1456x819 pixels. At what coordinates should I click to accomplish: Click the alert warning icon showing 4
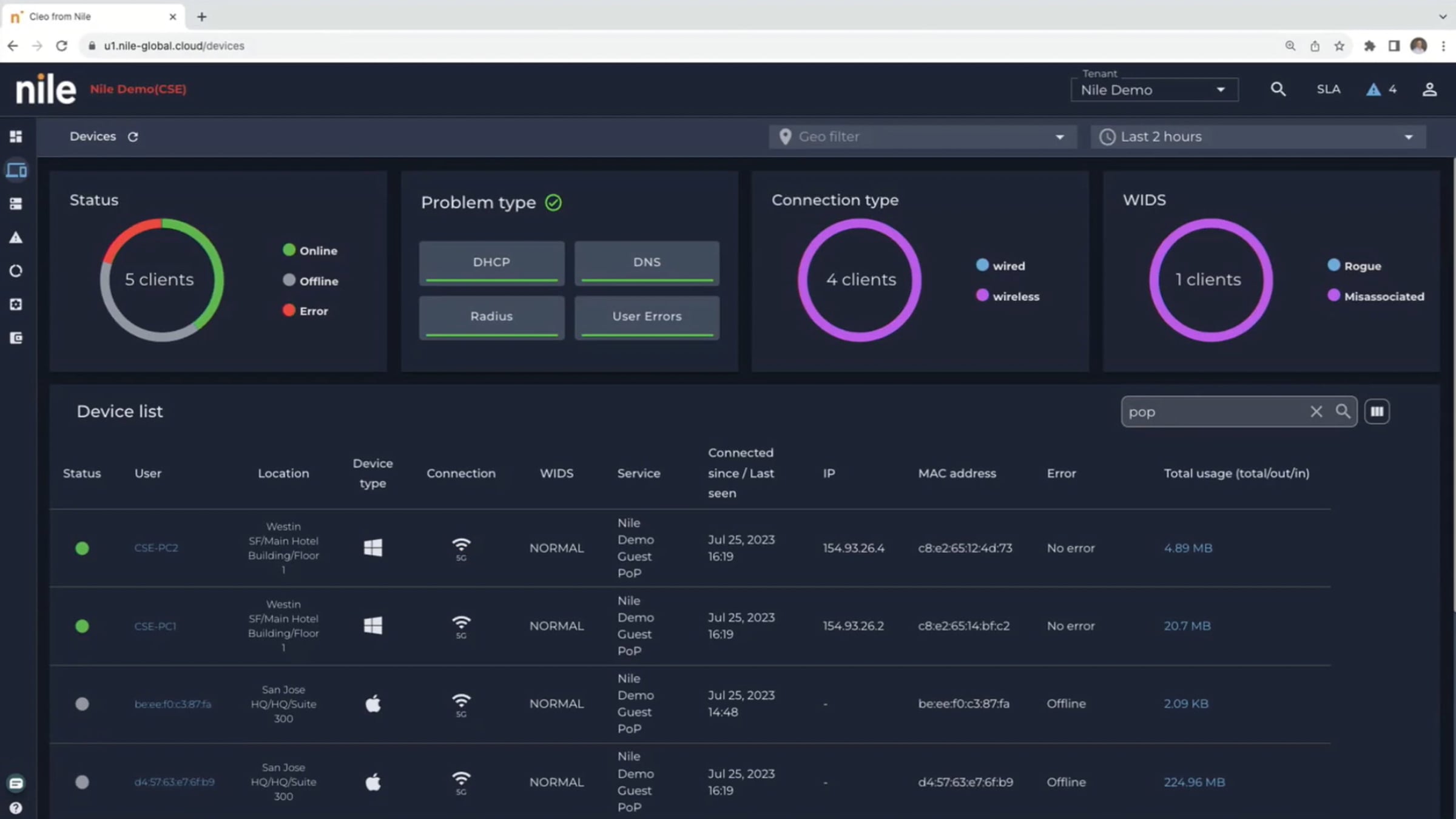coord(1373,90)
